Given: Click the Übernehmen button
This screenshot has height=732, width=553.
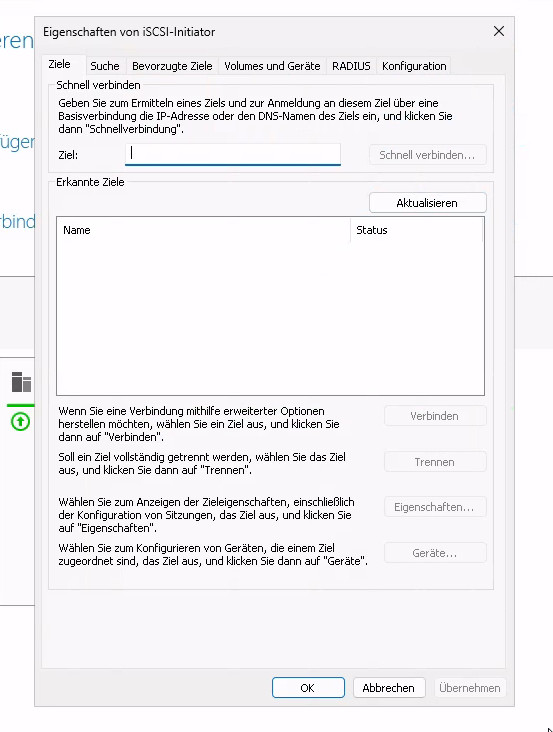Looking at the screenshot, I should [x=470, y=688].
